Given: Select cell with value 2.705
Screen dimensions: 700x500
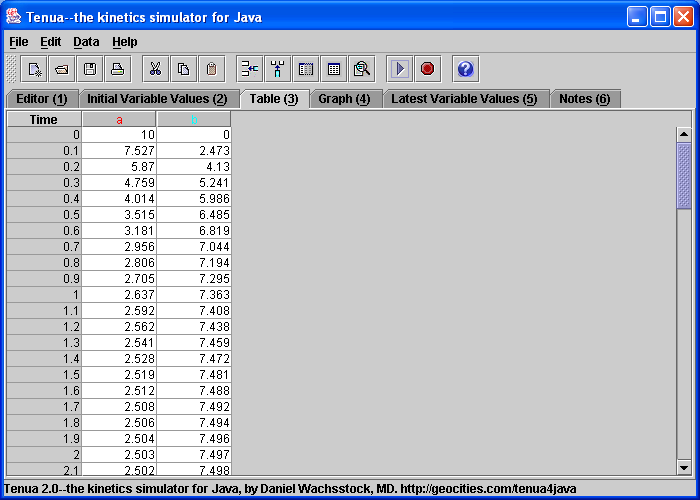Looking at the screenshot, I should [119, 279].
